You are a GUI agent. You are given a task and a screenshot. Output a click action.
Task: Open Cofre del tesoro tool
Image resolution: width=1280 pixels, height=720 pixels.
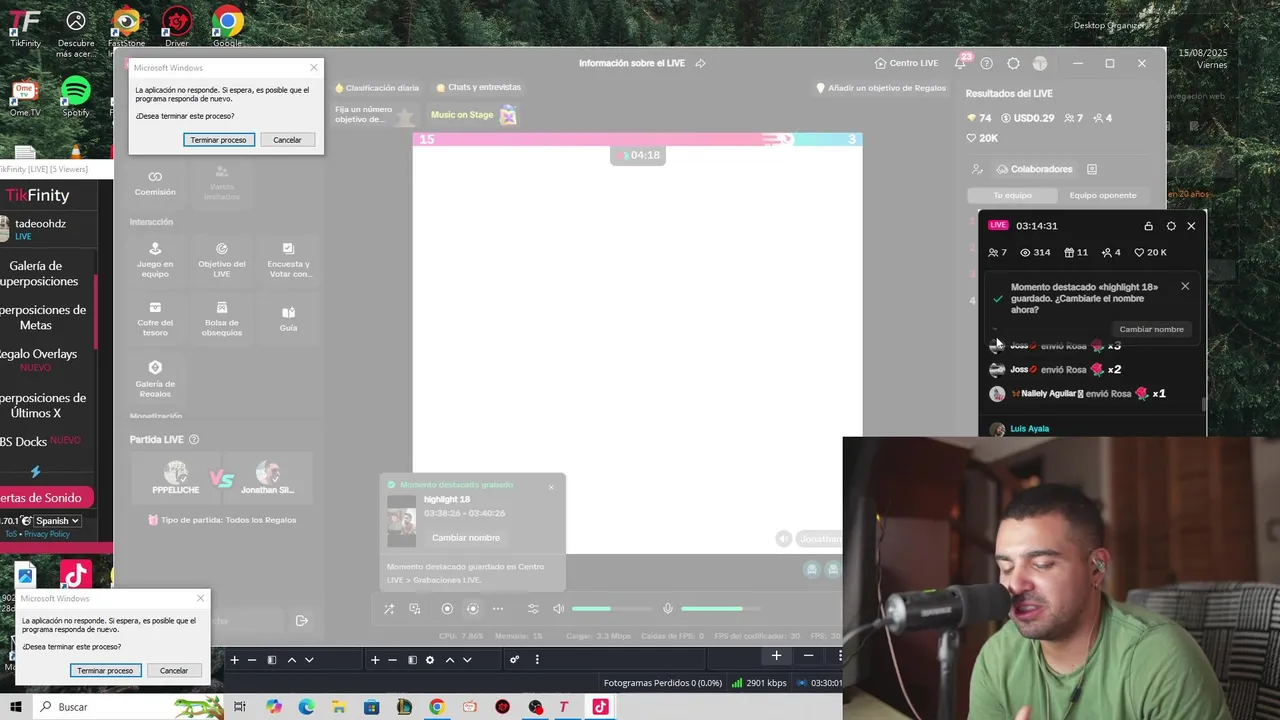click(x=155, y=318)
